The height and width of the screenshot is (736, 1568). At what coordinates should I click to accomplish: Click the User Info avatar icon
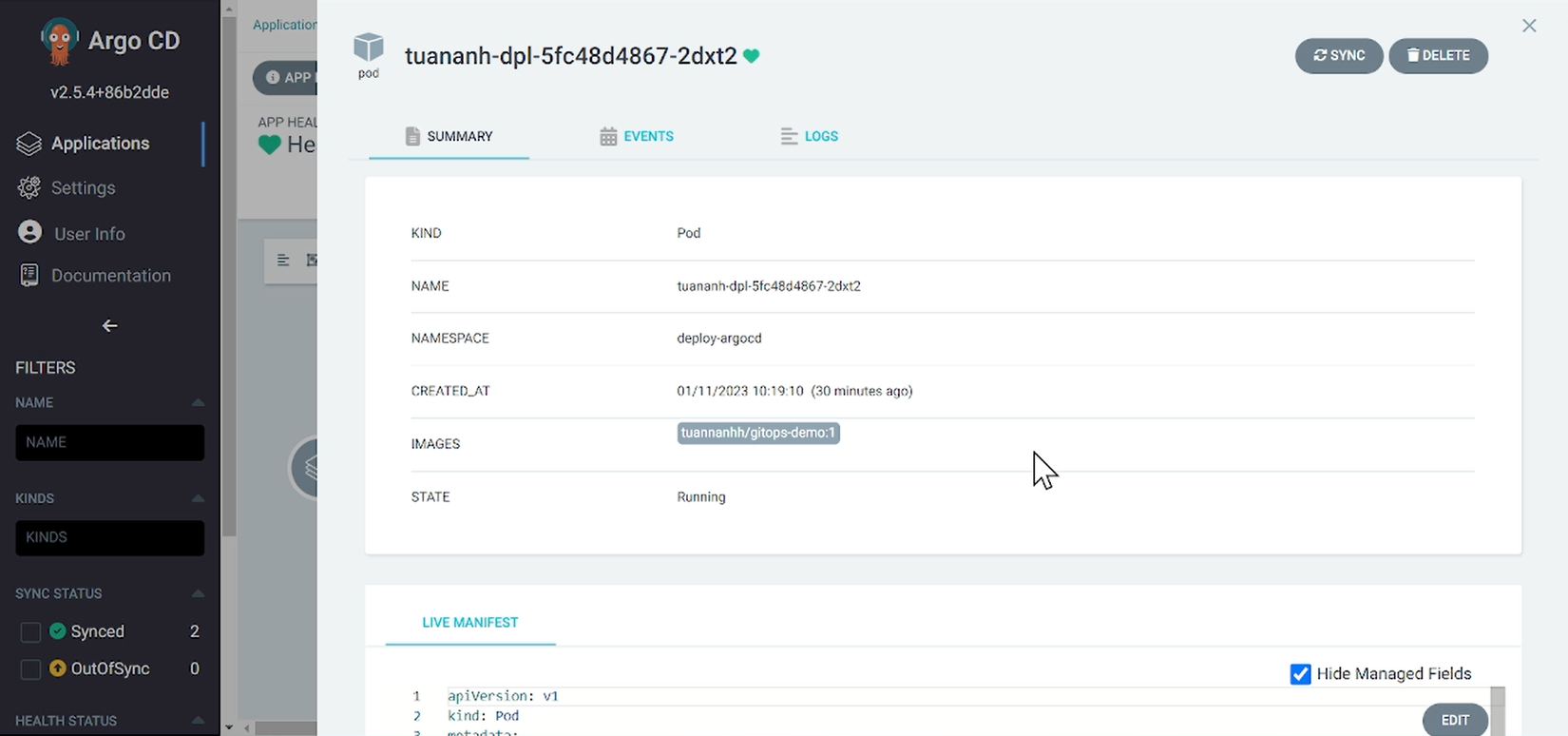[x=30, y=233]
